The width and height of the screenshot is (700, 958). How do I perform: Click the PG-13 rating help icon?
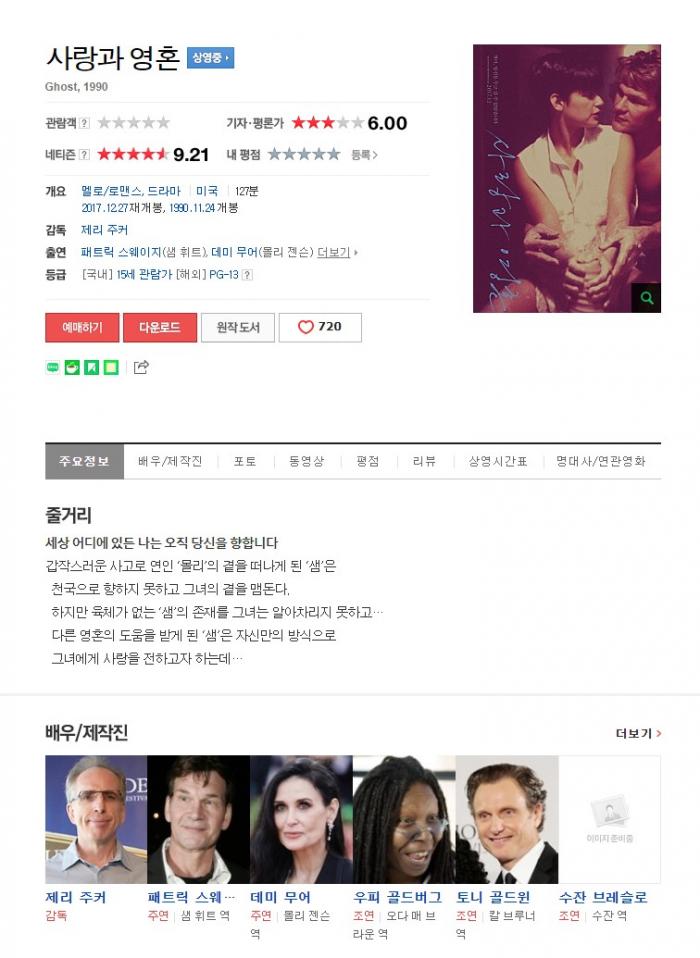click(x=247, y=275)
